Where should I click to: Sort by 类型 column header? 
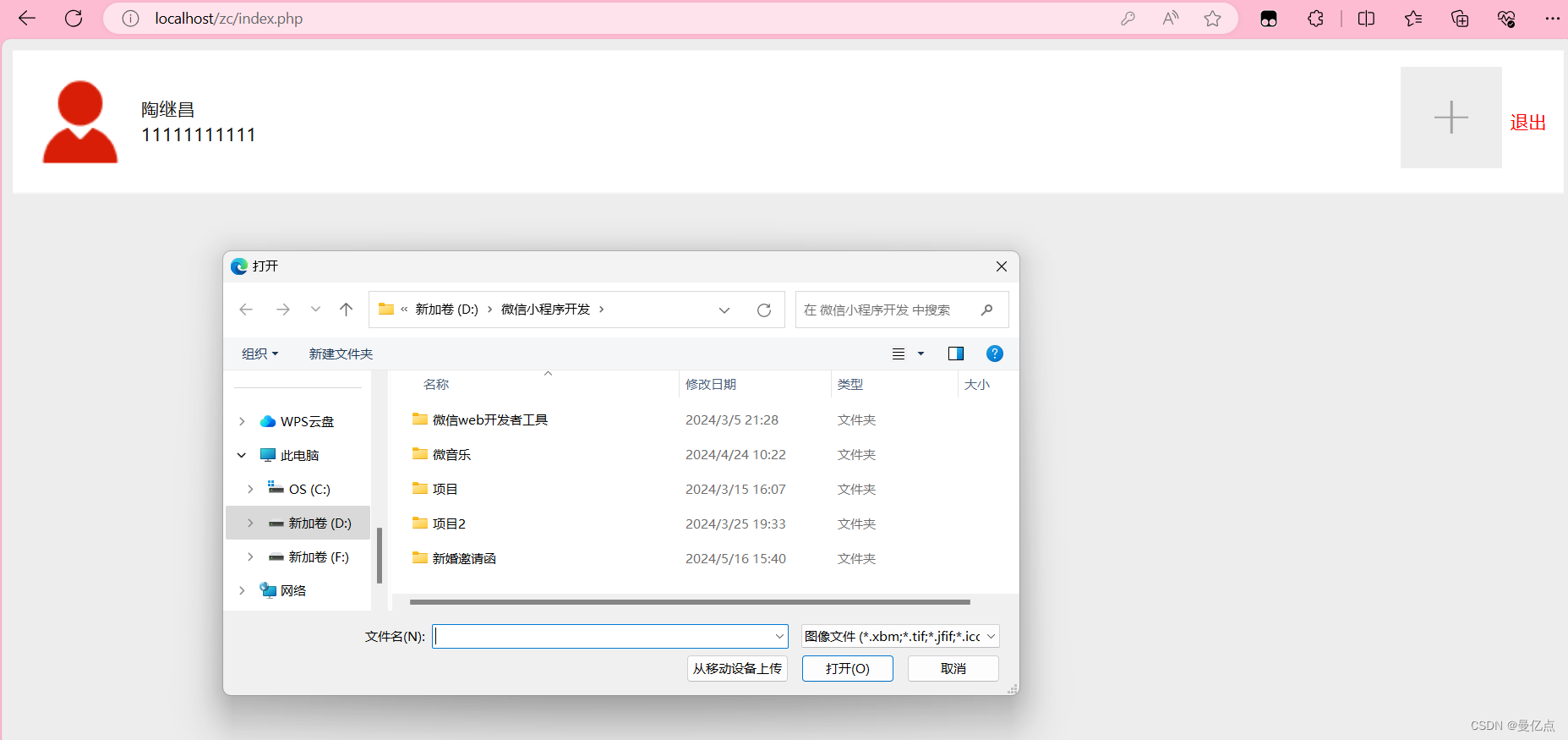(x=850, y=385)
